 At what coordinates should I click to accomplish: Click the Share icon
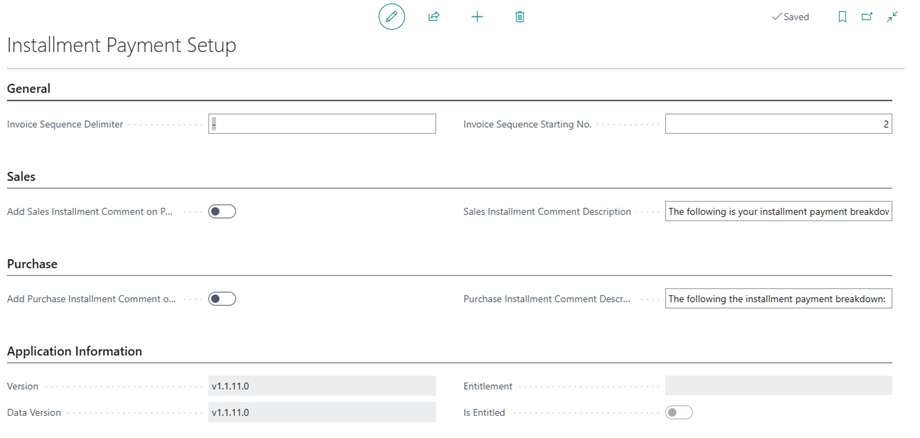[434, 17]
